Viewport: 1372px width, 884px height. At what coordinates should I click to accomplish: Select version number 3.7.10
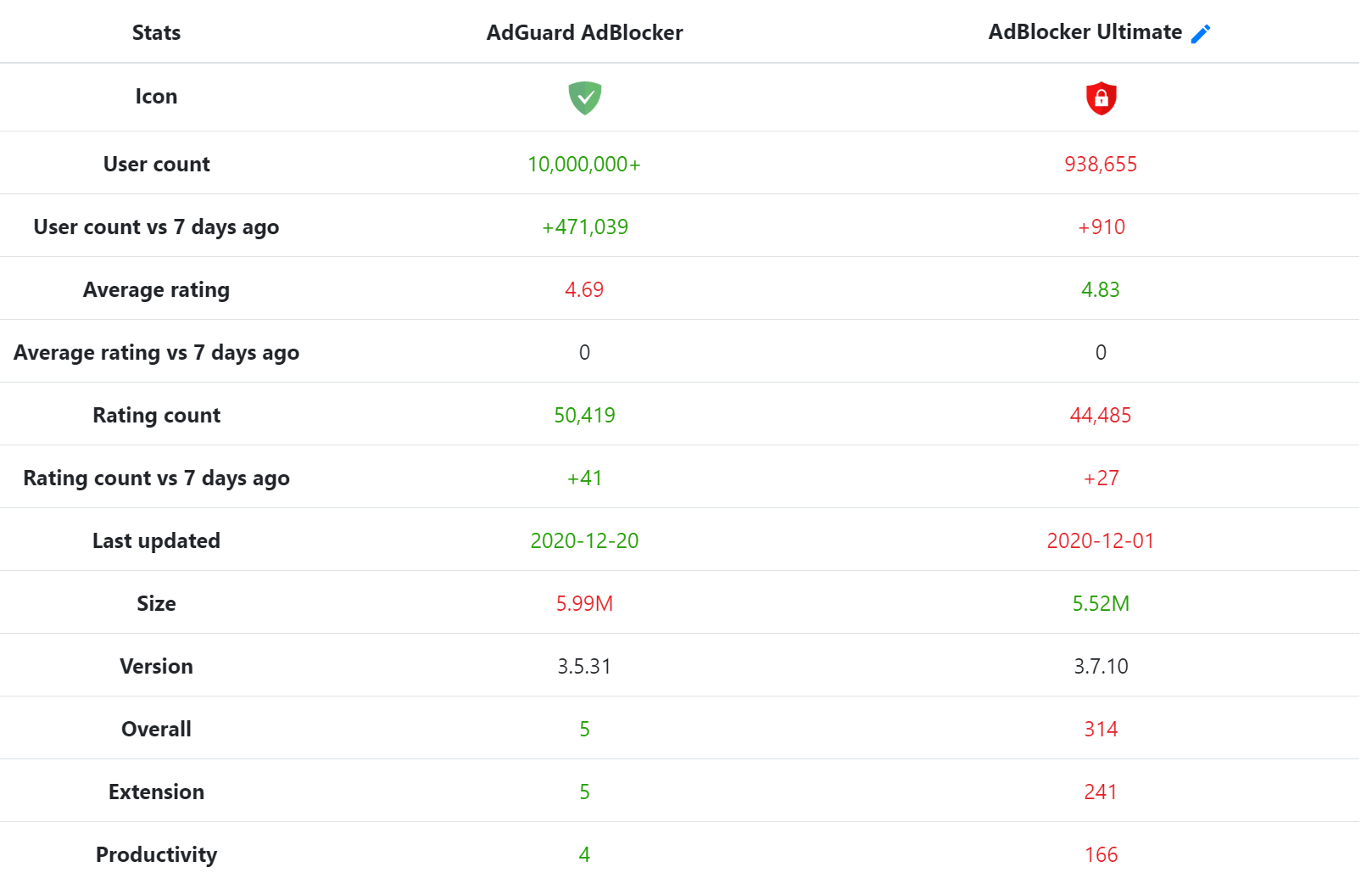tap(1101, 667)
